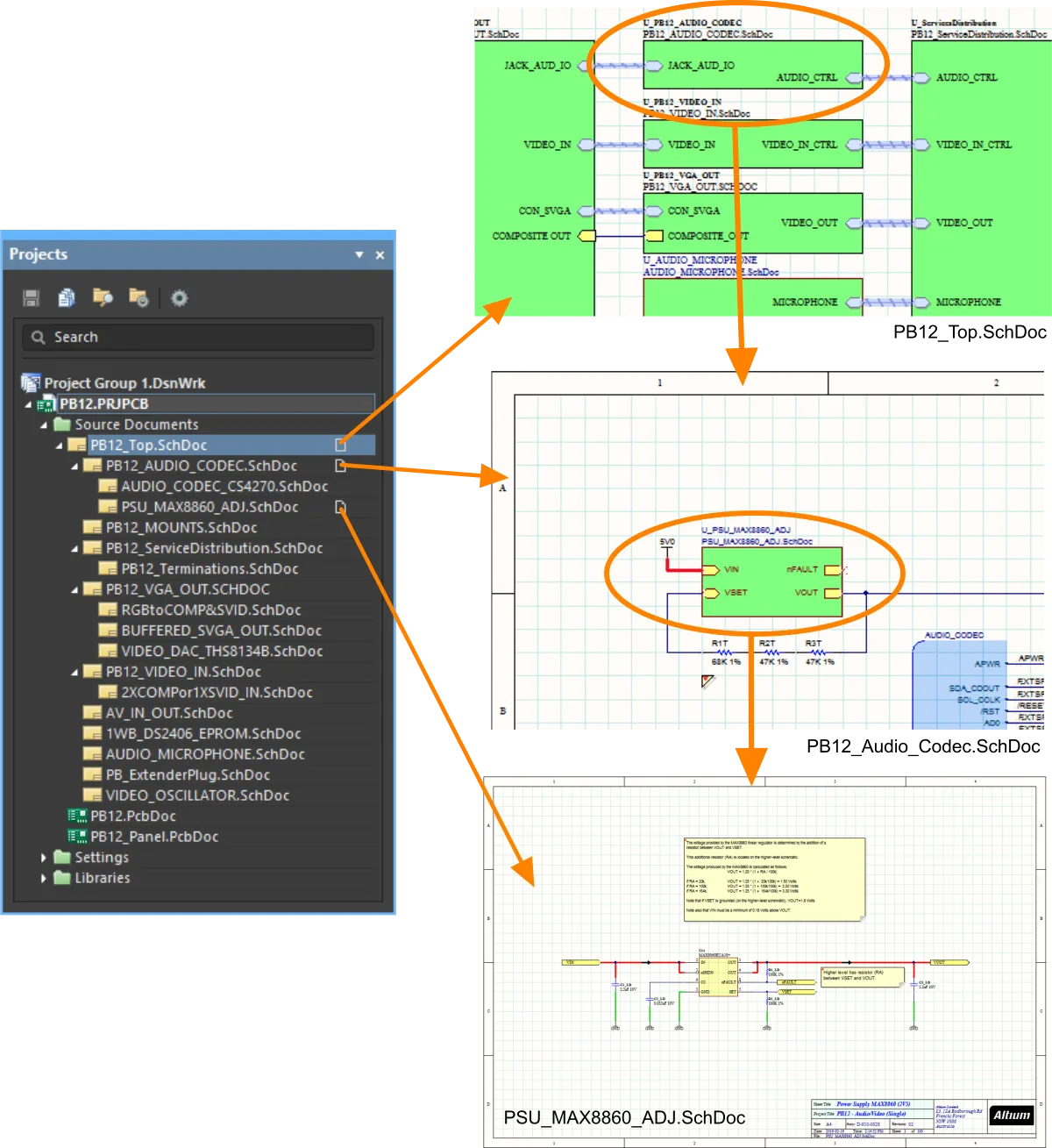Select the Source Documents folder
1052x1148 pixels.
click(x=136, y=424)
